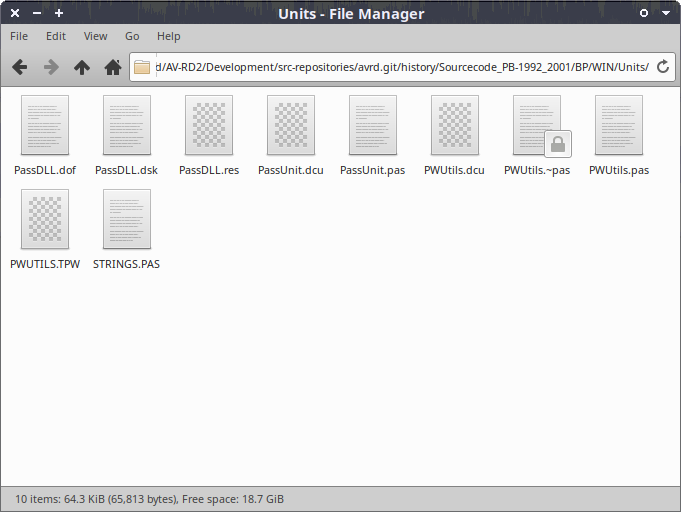Go back to the previous folder
This screenshot has width=681, height=512.
click(19, 67)
